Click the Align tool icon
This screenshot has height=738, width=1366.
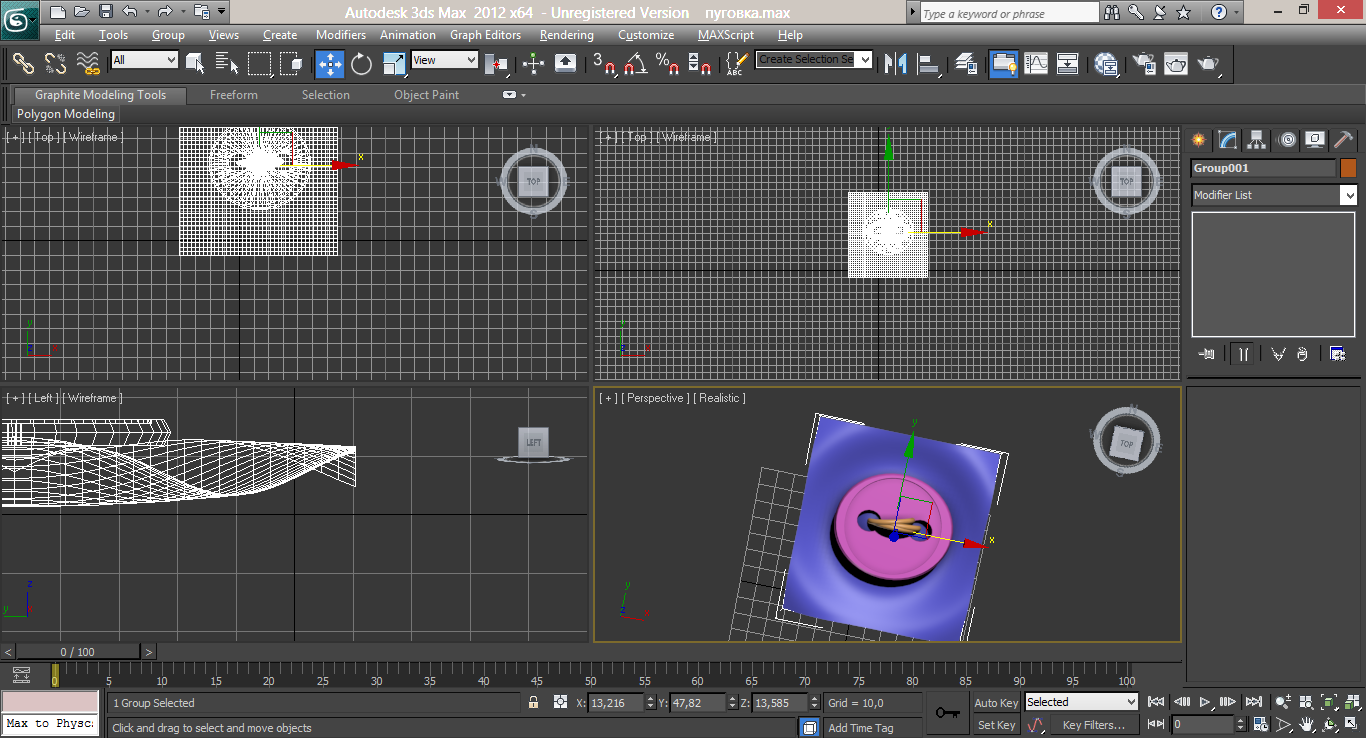tap(929, 64)
